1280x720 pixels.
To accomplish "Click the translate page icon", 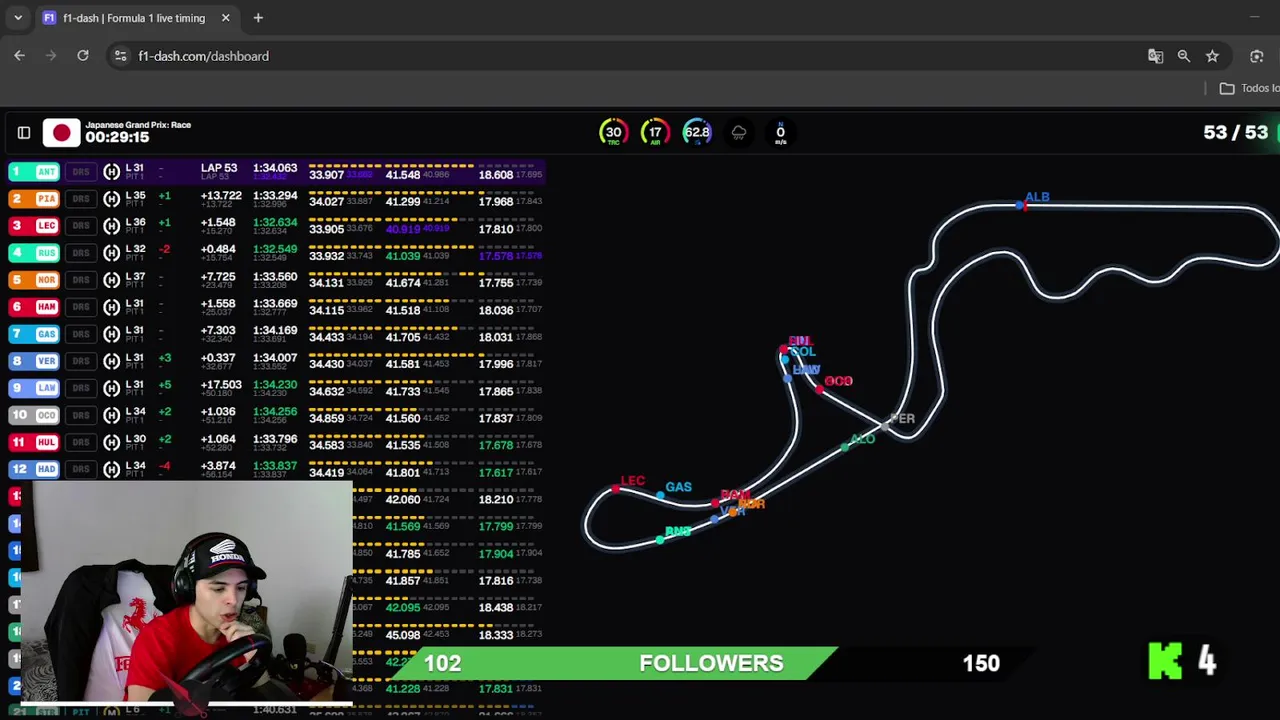I will click(1155, 56).
